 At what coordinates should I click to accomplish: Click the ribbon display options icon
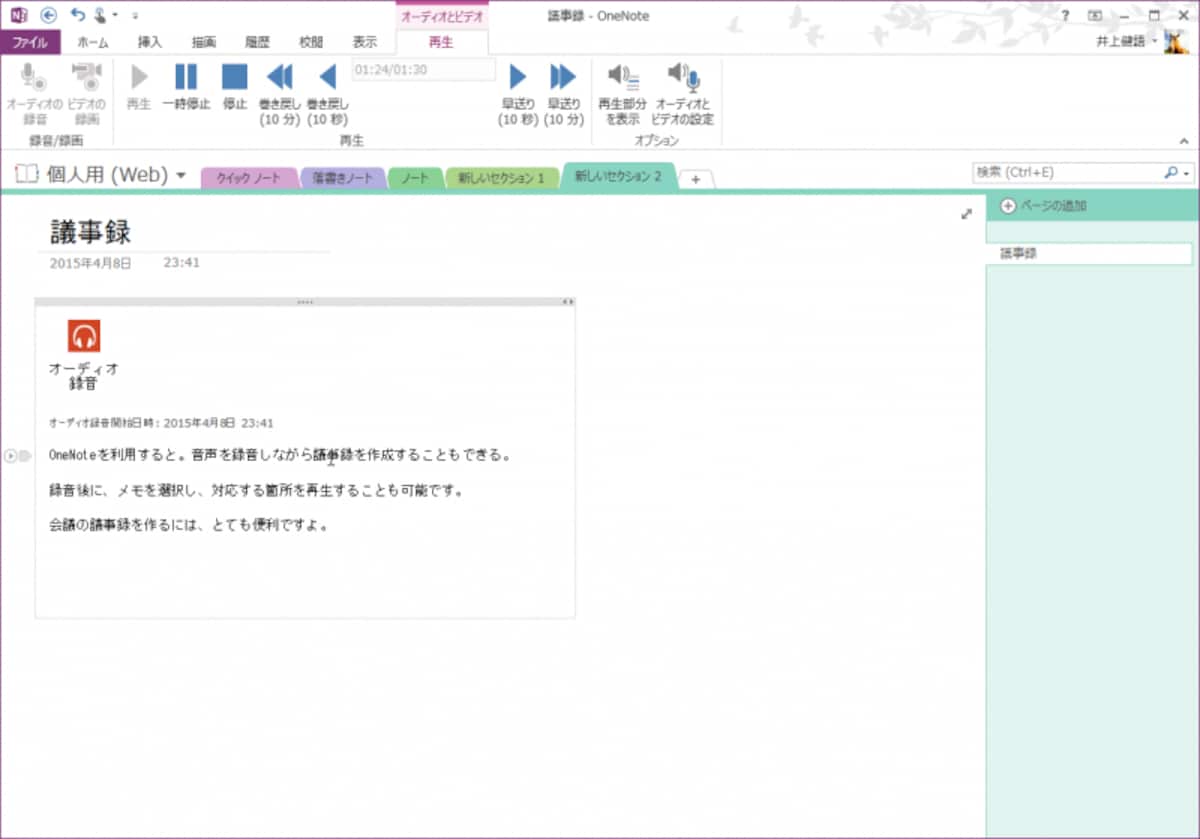coord(1095,15)
